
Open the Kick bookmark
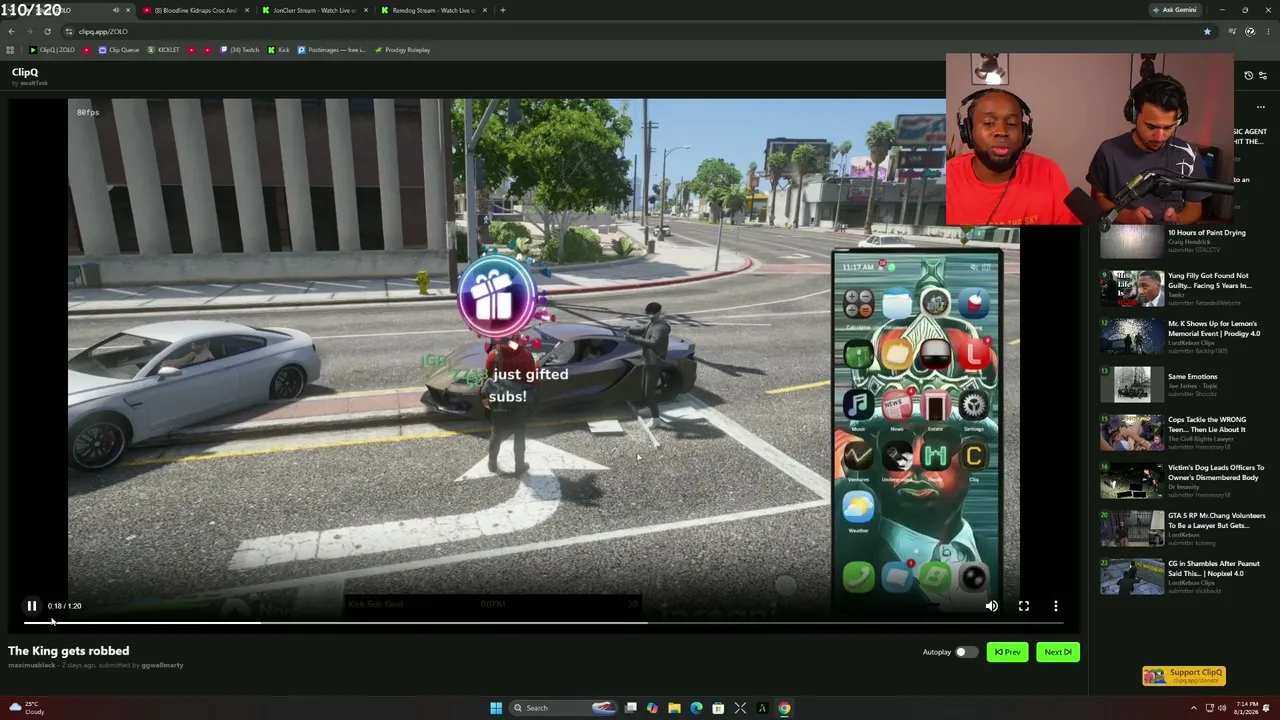(x=279, y=50)
